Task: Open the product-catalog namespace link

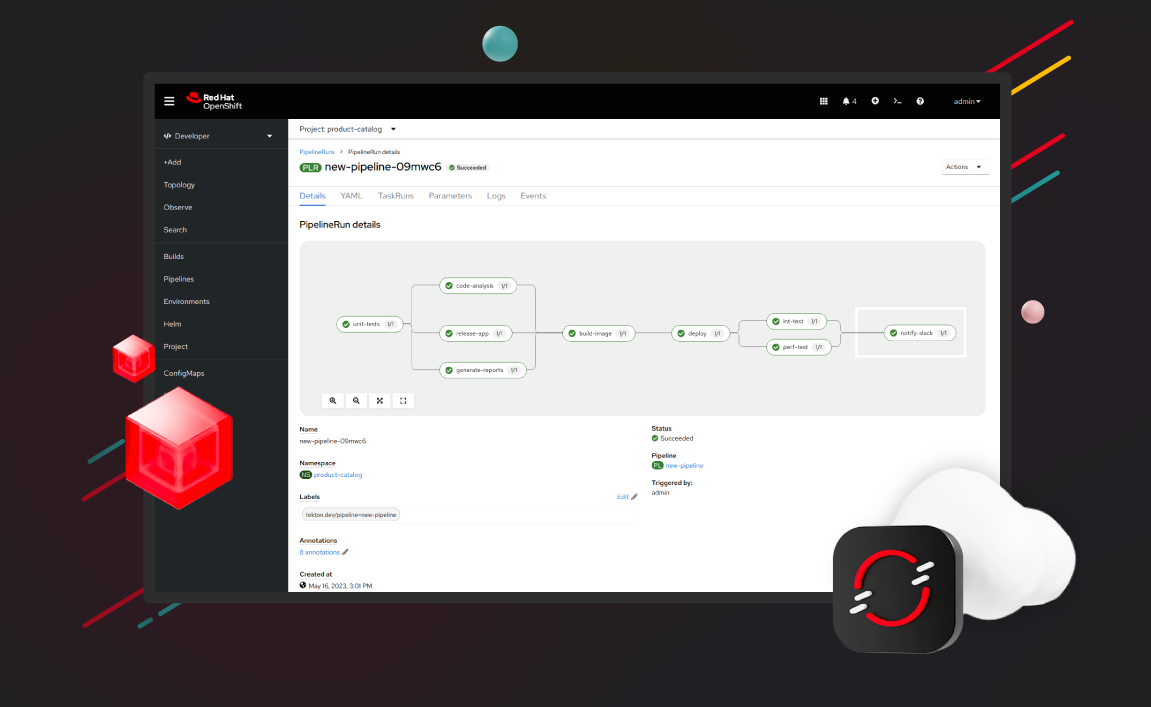Action: pyautogui.click(x=337, y=475)
